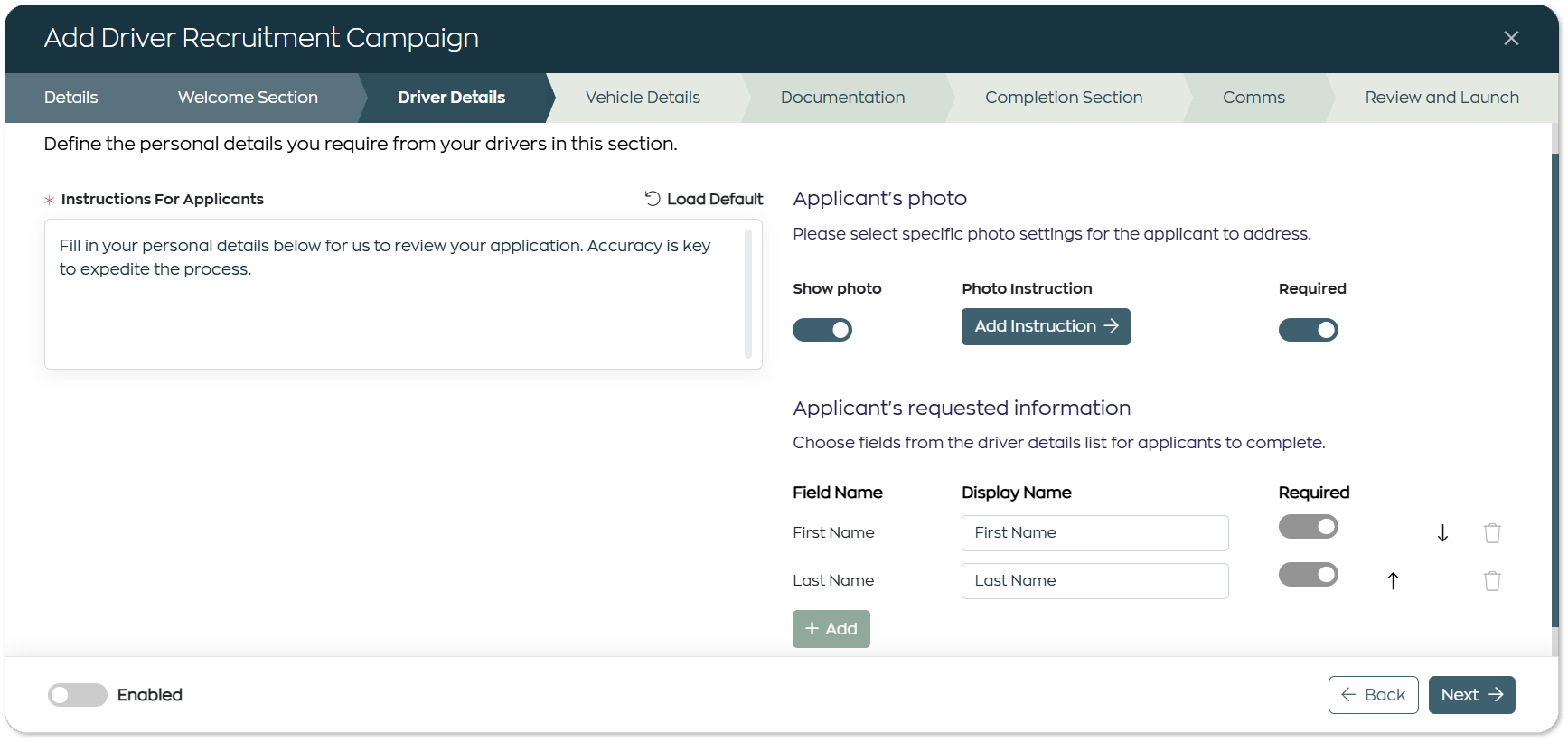
Task: Click Load Default reset icon
Action: [x=653, y=199]
